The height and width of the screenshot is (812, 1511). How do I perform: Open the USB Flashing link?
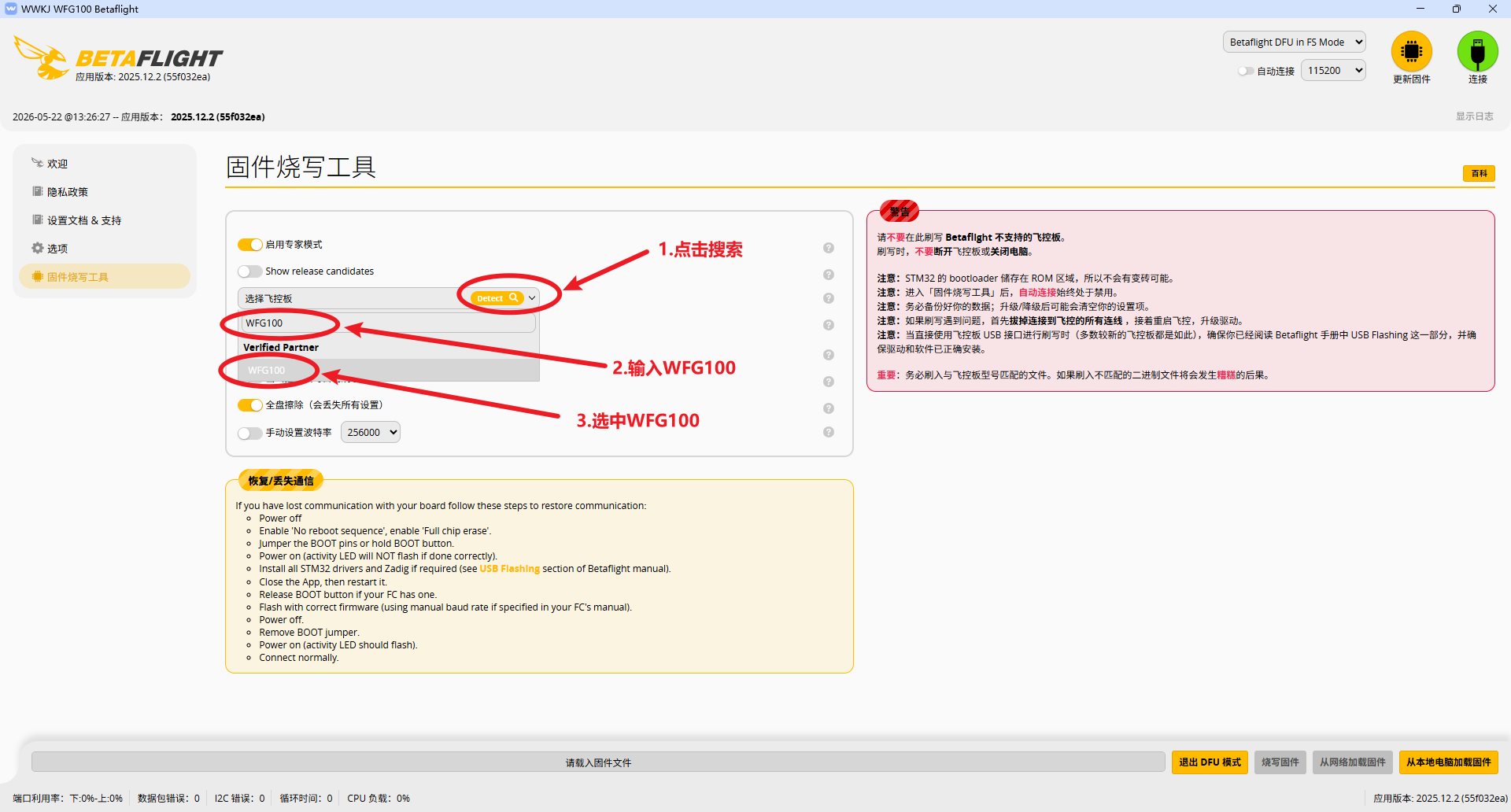510,569
